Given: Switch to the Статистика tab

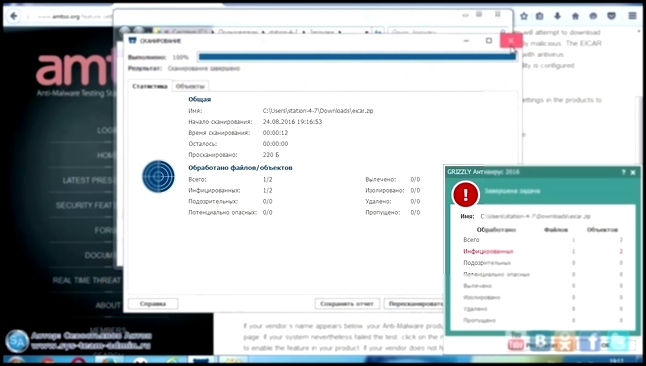Looking at the screenshot, I should pyautogui.click(x=150, y=86).
